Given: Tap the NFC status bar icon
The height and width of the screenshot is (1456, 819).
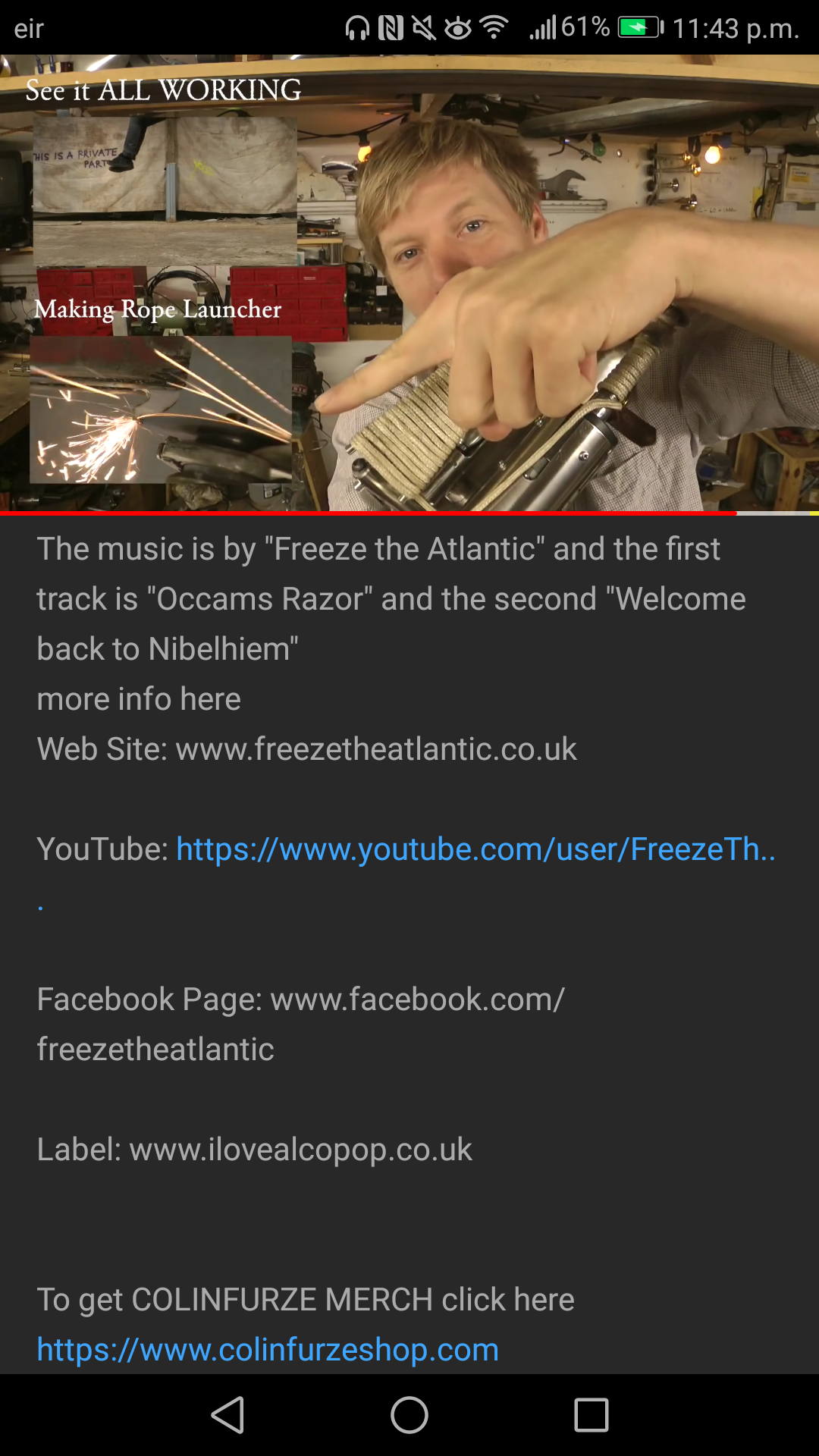Looking at the screenshot, I should [x=391, y=29].
